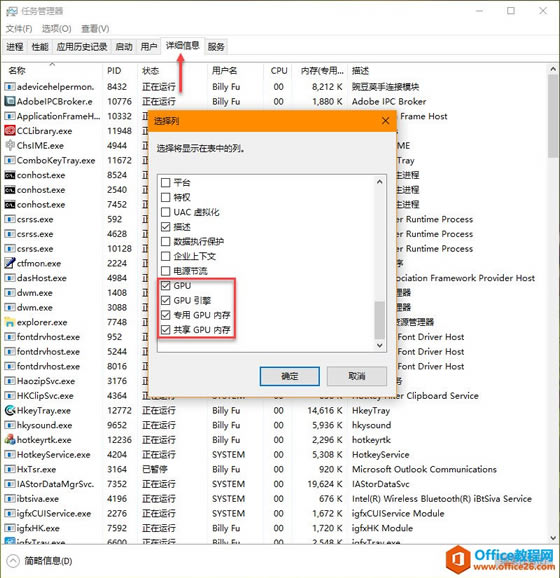Confirm column selection with 确定
Image resolution: width=560 pixels, height=578 pixels.
[289, 376]
